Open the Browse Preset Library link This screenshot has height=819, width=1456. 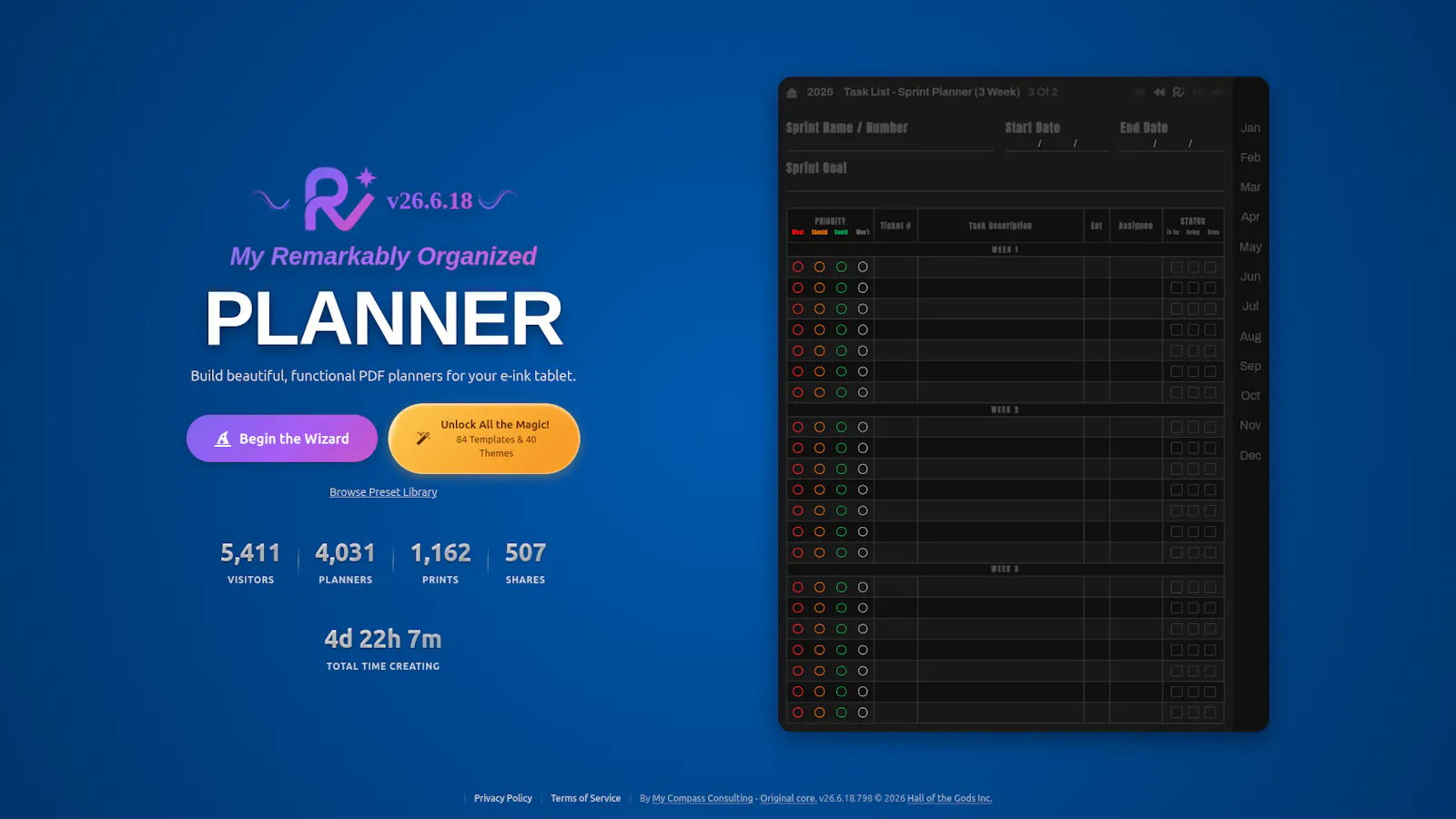(383, 492)
